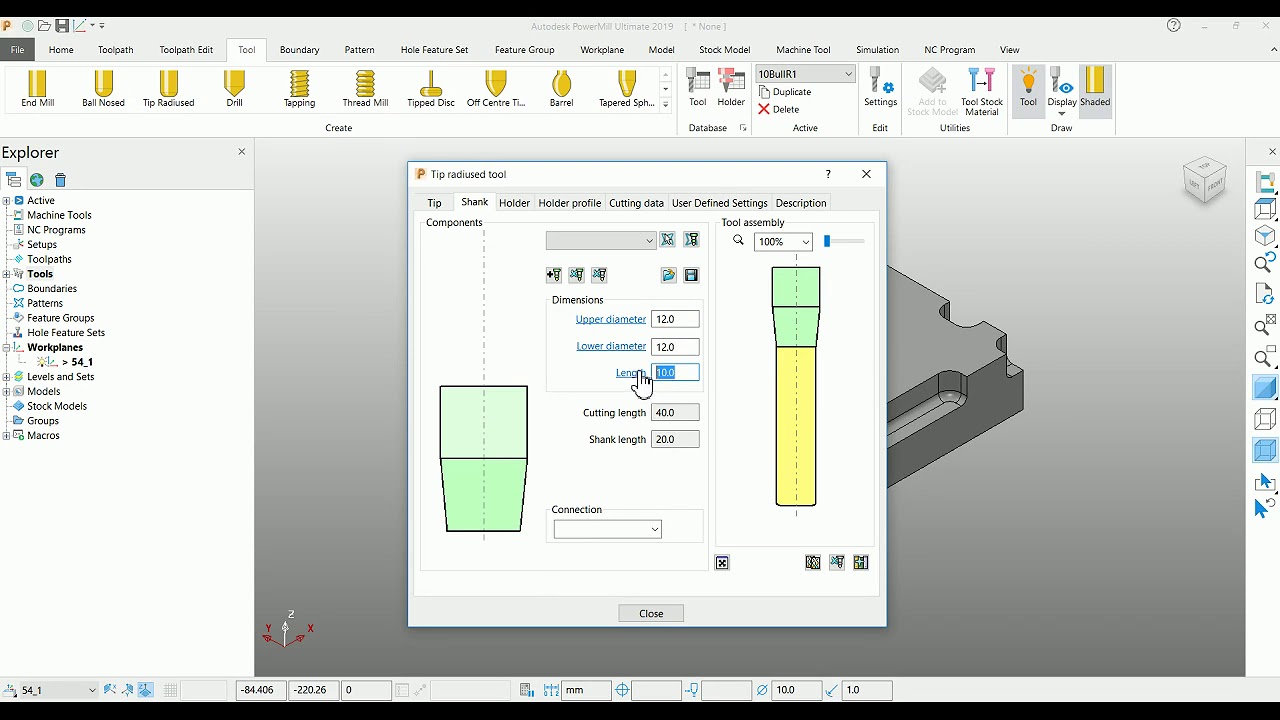The width and height of the screenshot is (1280, 720).
Task: Click the globe icon in Explorer toolbar
Action: [x=37, y=180]
